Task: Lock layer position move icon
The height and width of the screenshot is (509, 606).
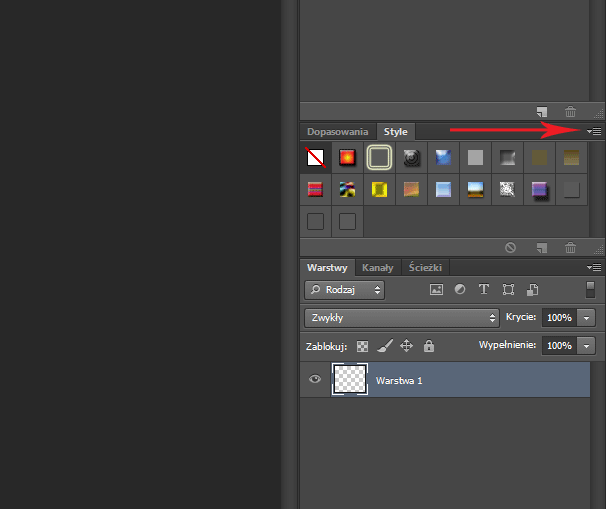Action: (406, 346)
